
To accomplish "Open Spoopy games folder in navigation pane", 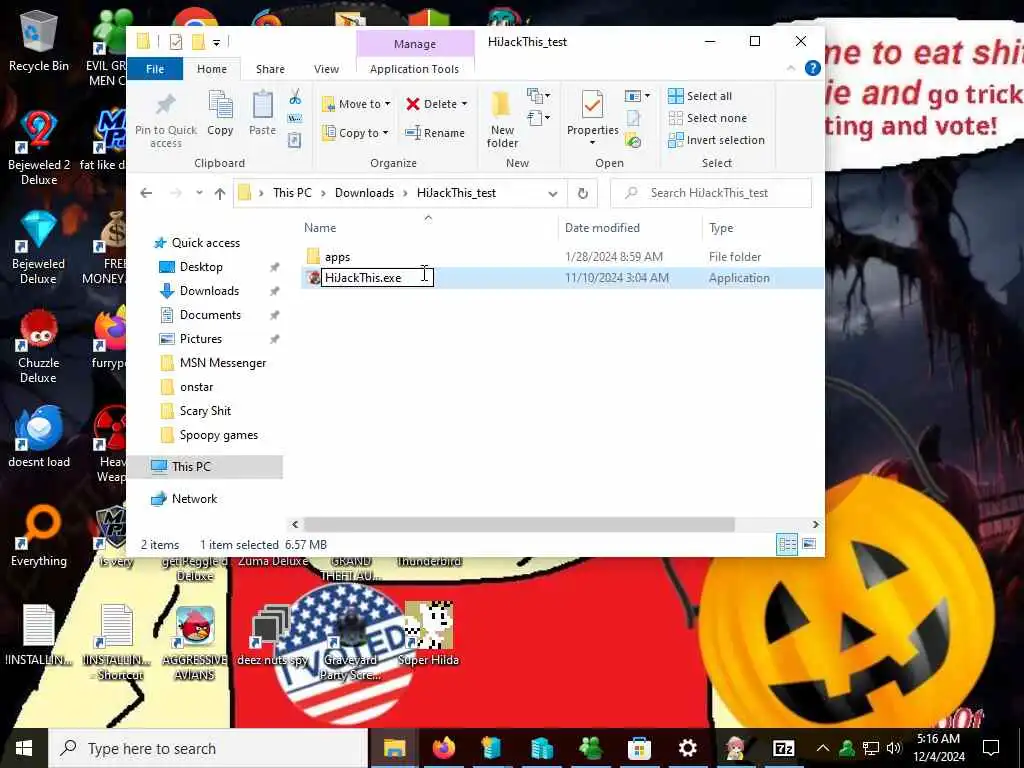I will coord(218,435).
